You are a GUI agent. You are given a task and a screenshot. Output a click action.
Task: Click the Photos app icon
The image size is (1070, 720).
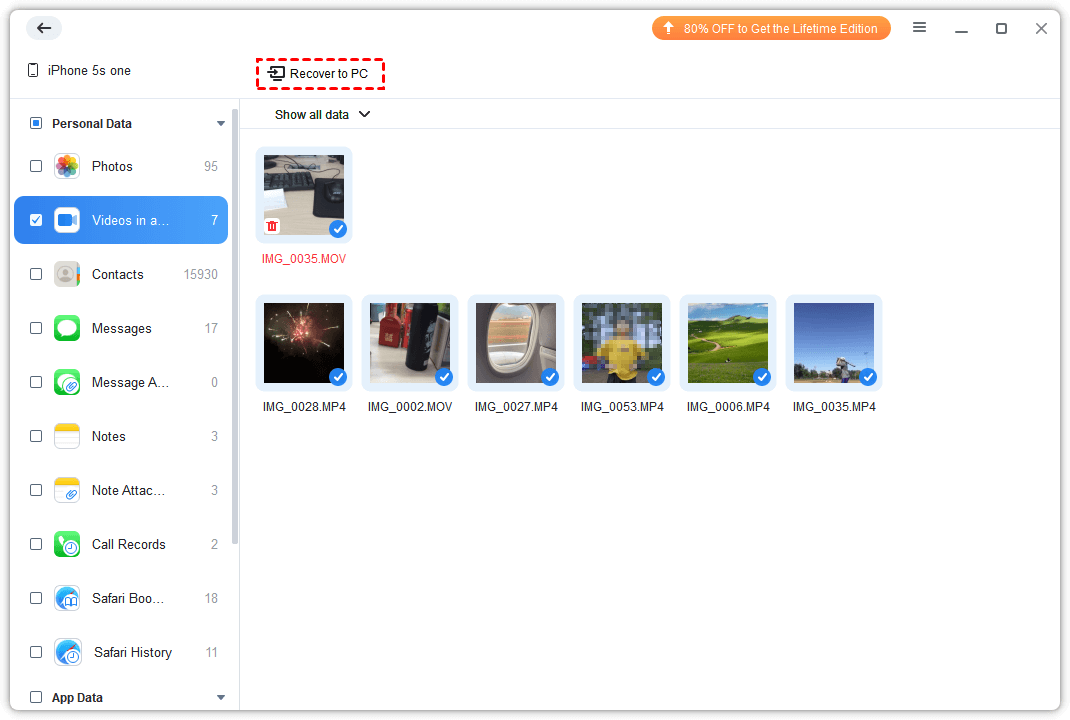click(67, 167)
